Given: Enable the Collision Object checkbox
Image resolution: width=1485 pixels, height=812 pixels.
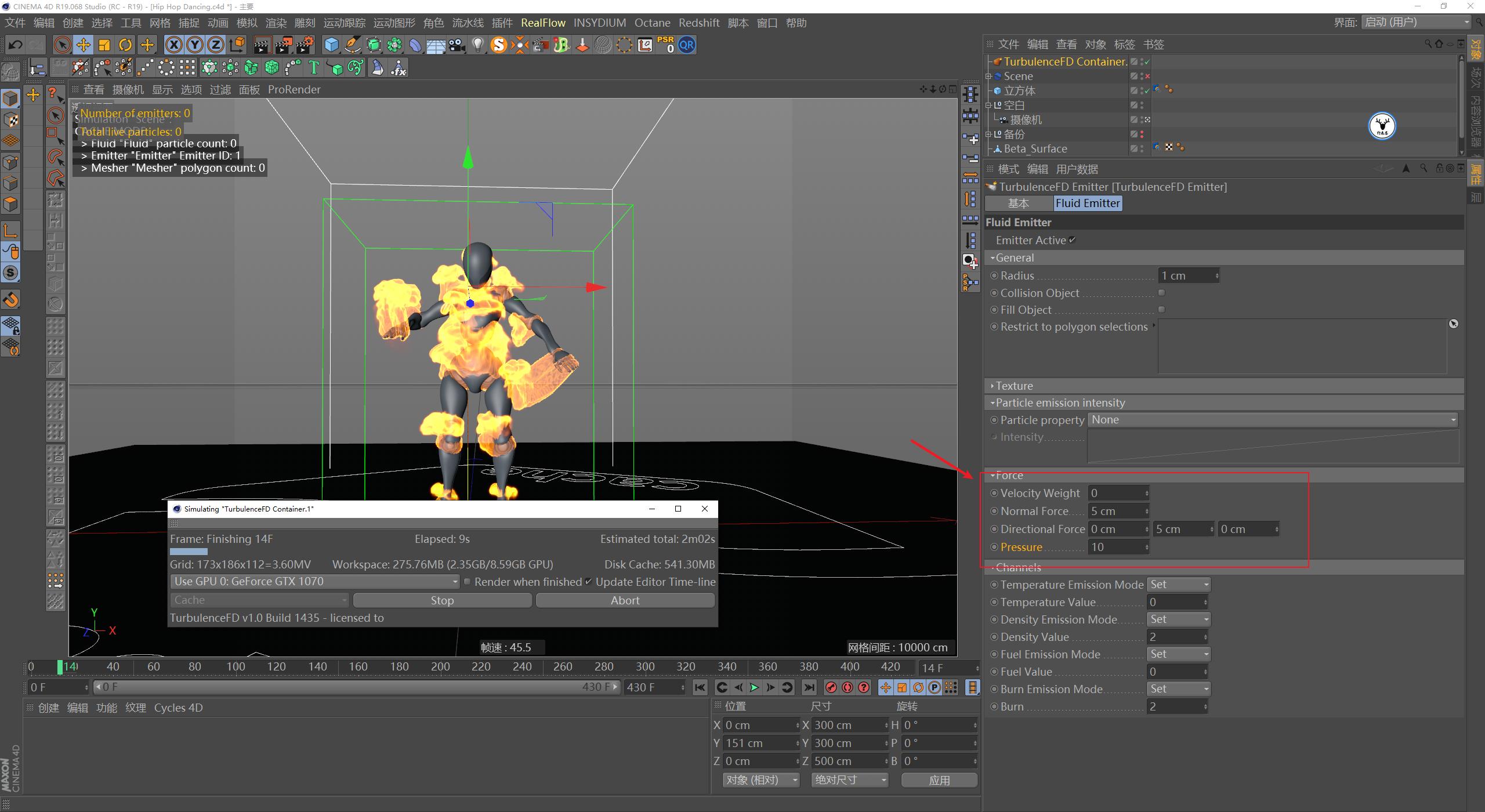Looking at the screenshot, I should coord(1162,292).
